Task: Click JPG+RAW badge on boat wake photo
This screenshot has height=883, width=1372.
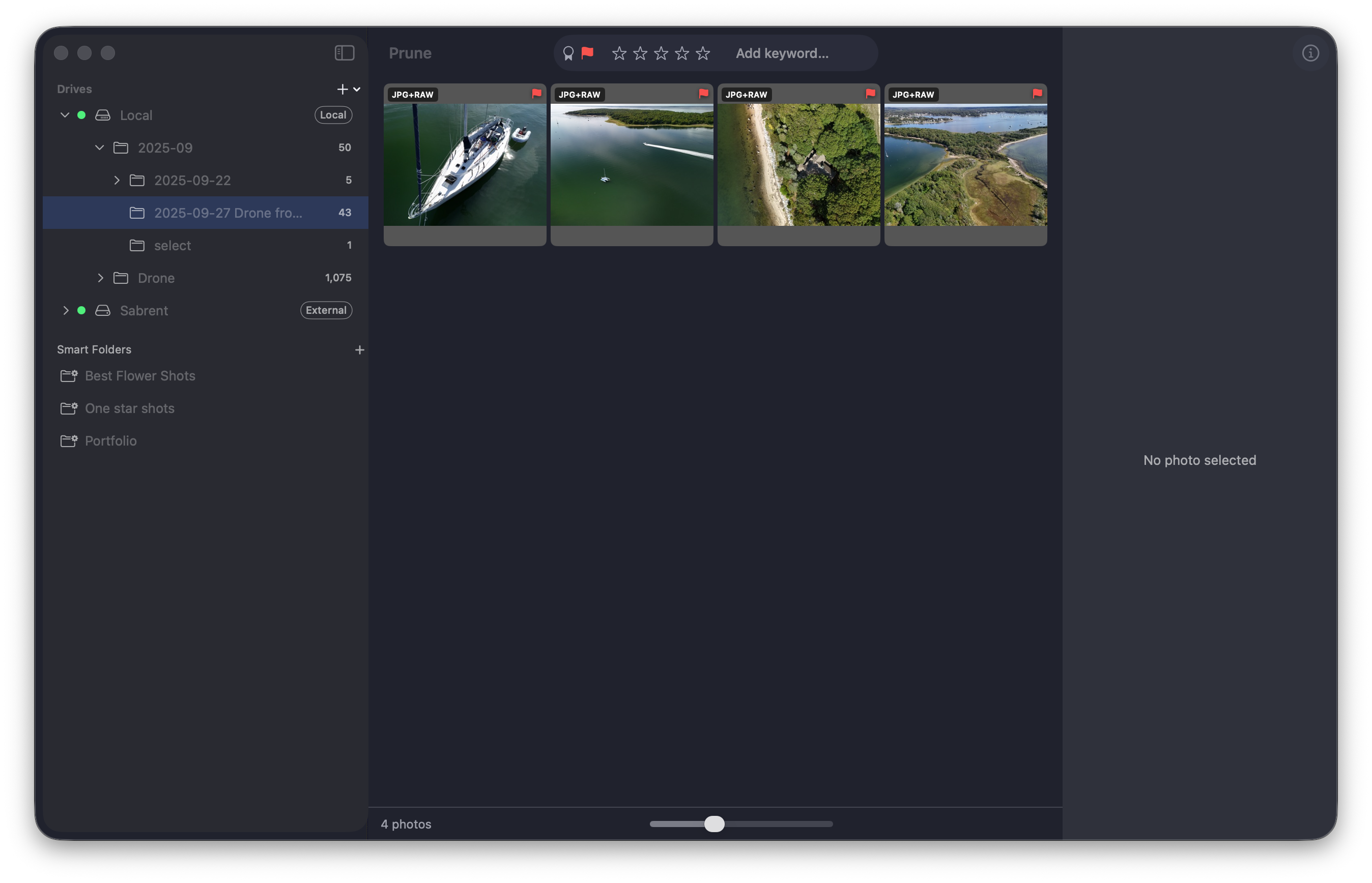Action: 579,95
